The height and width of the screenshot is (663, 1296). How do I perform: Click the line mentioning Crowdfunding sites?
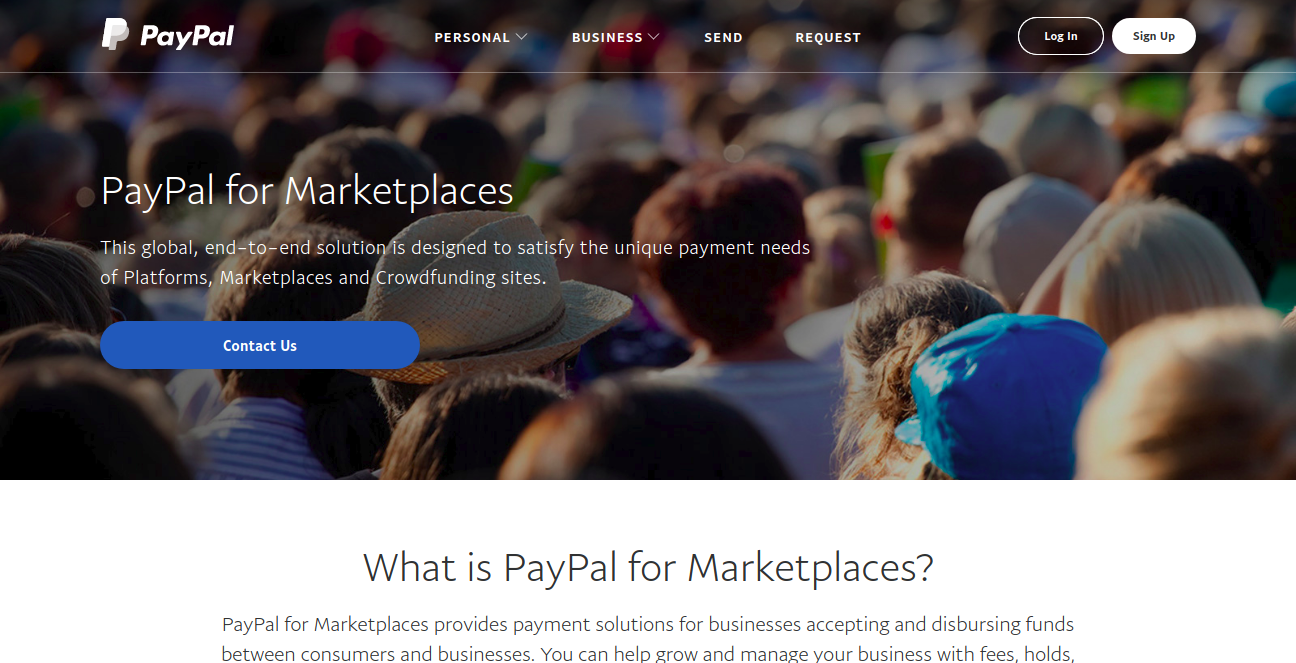(324, 277)
